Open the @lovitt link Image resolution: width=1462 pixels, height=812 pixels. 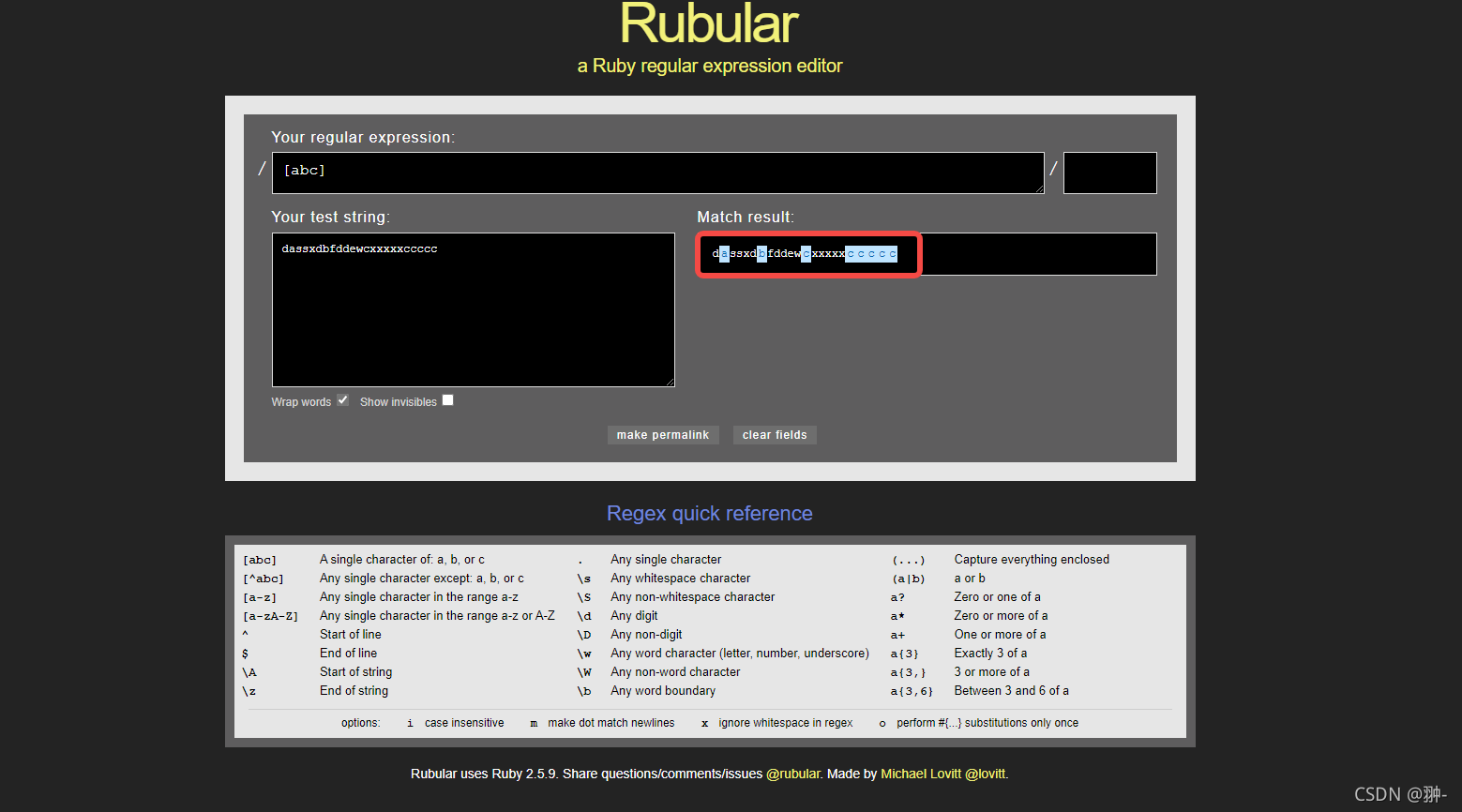pos(985,774)
